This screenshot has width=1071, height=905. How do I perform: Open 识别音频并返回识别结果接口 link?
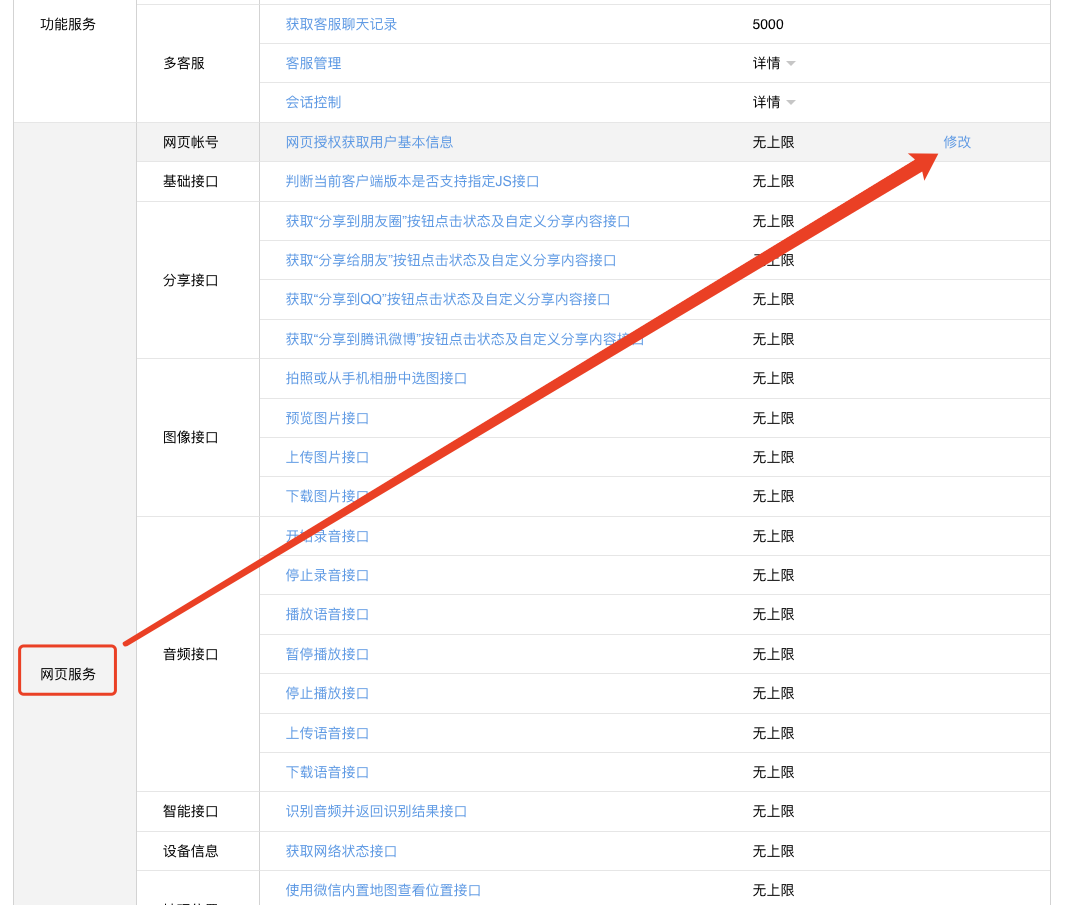point(376,811)
